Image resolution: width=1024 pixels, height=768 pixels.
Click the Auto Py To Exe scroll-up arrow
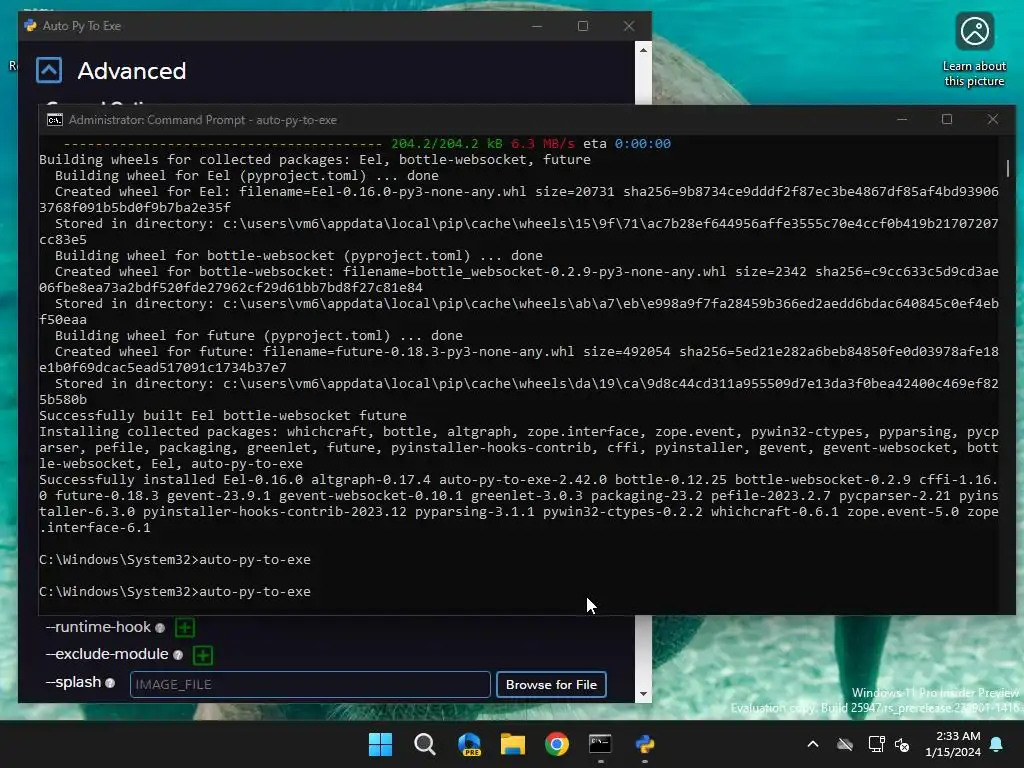[643, 50]
